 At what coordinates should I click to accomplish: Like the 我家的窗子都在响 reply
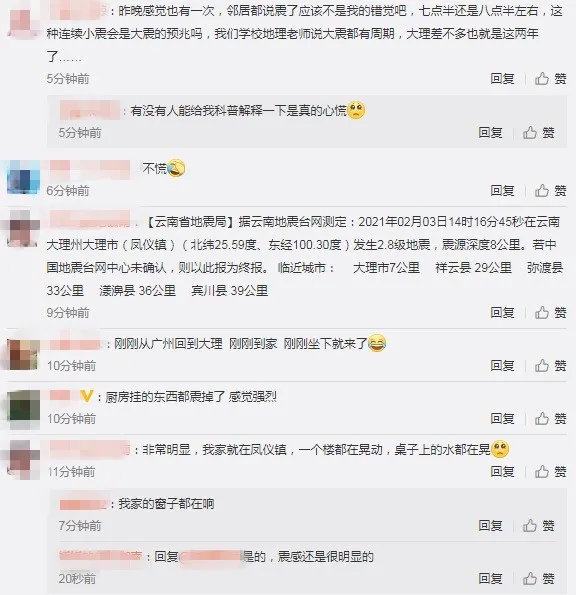(538, 526)
